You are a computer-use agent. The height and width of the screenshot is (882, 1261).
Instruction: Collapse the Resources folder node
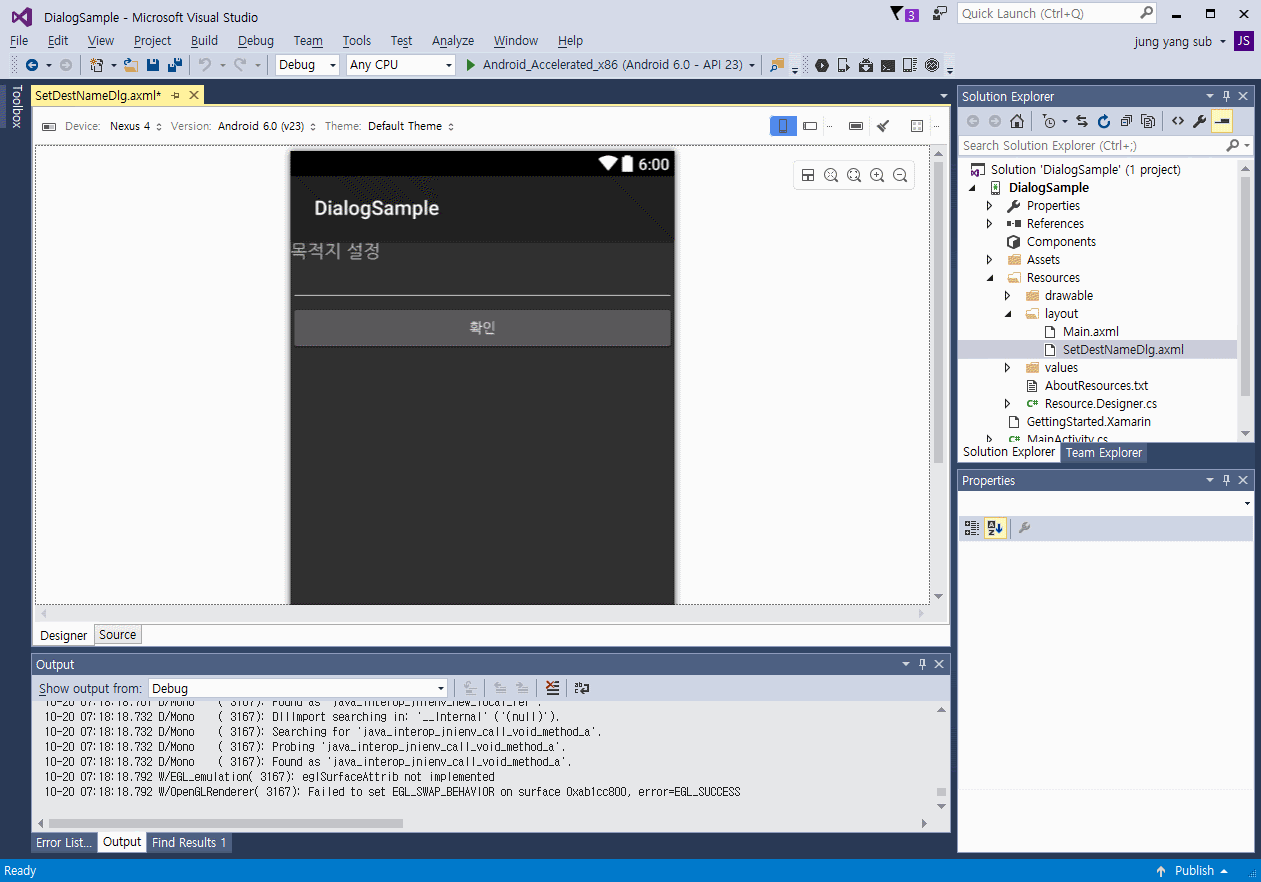pos(990,278)
